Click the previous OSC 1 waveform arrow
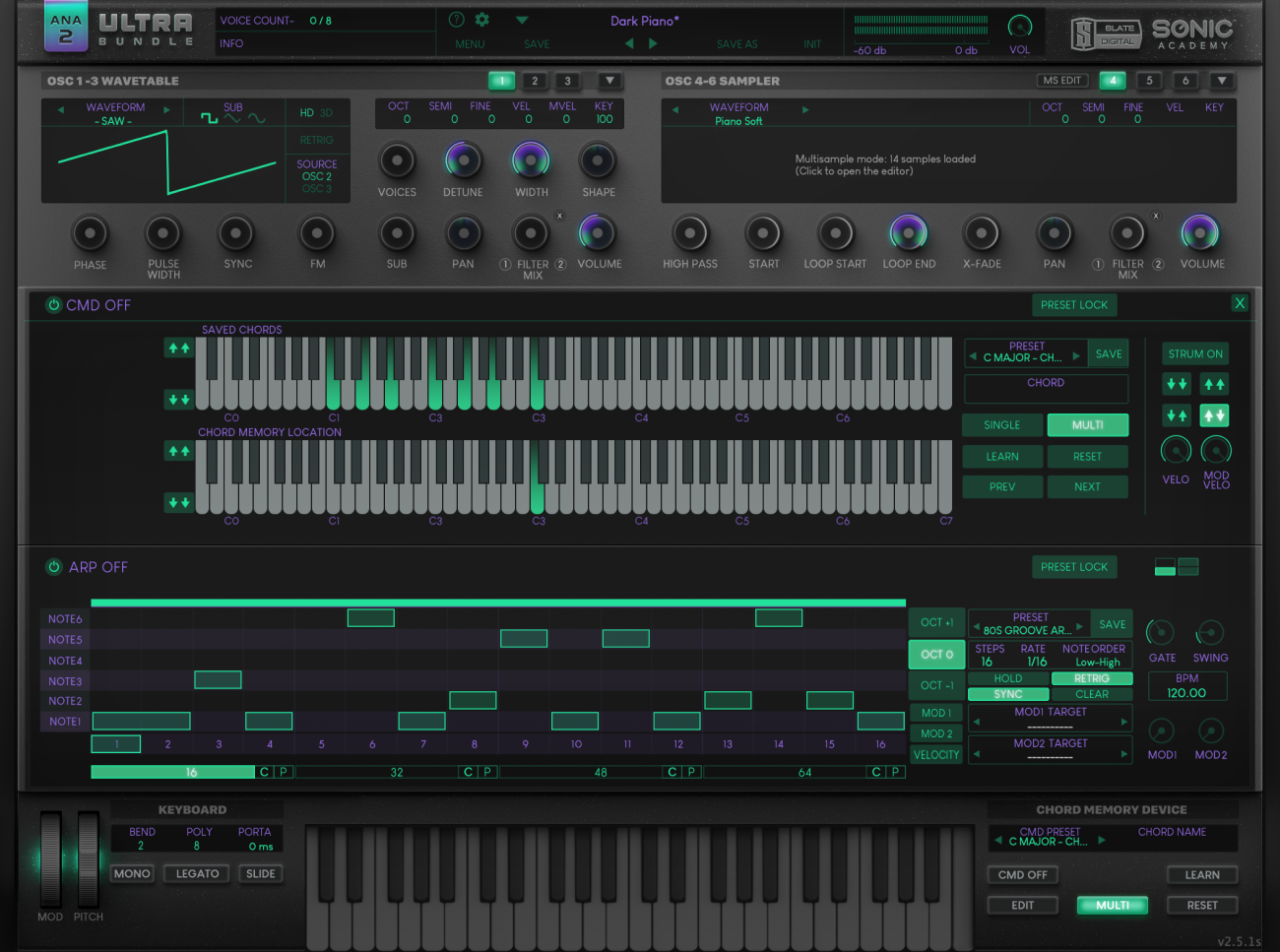Screen dimensions: 1280x952 61,109
